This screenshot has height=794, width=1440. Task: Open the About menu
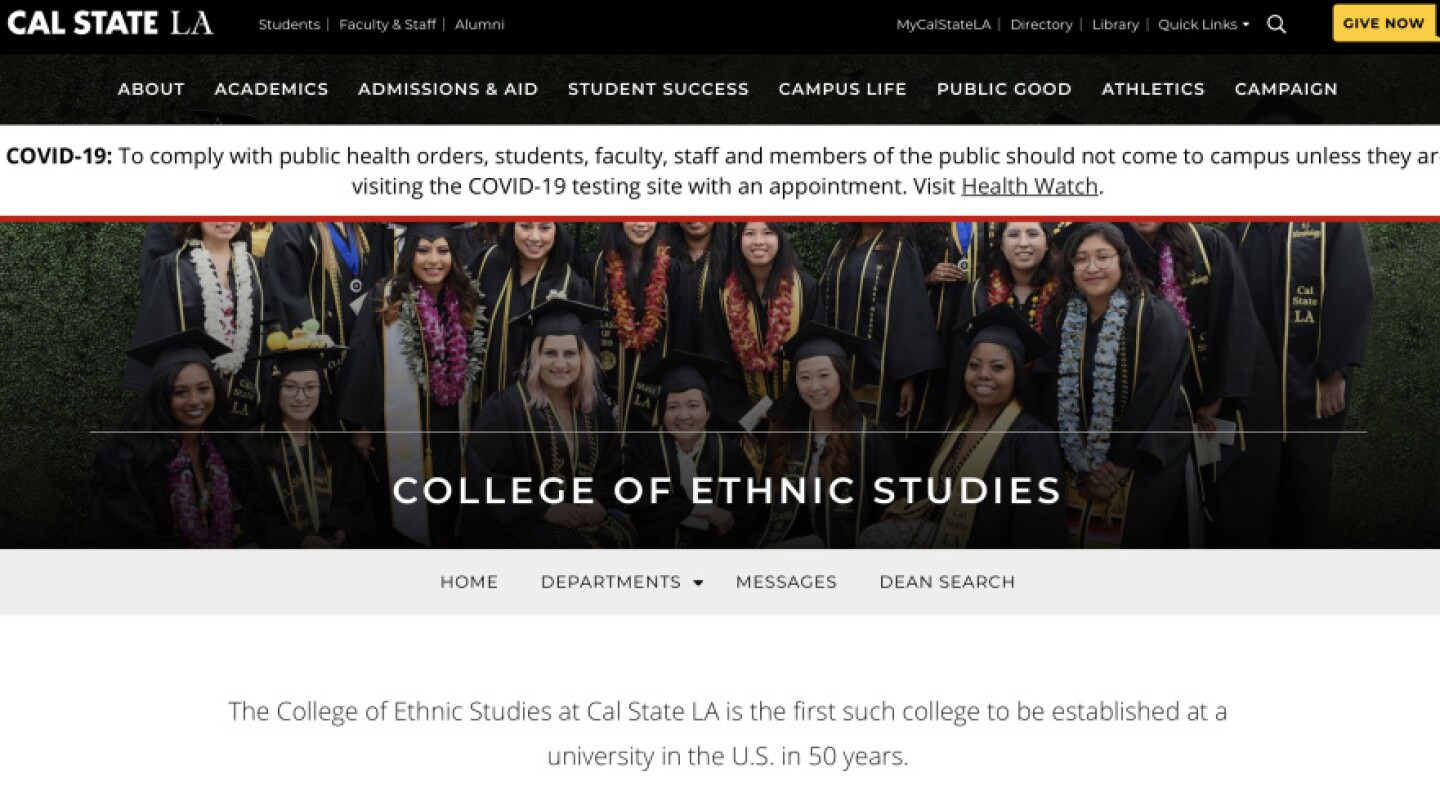151,89
